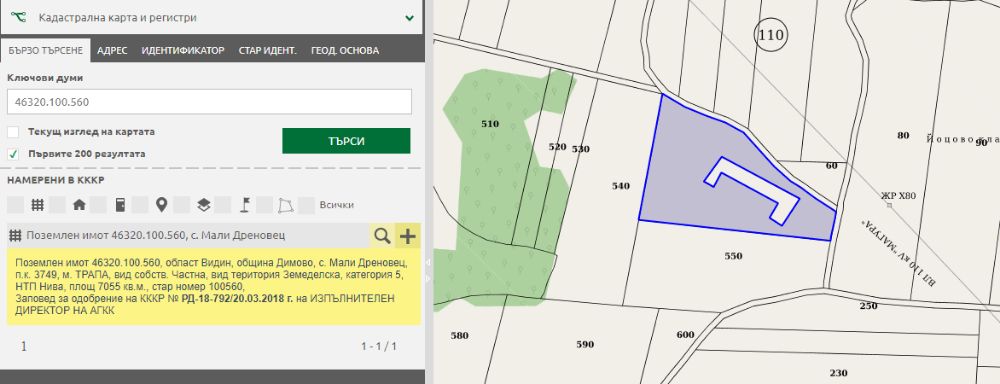Open the ИДЕНТИФИКАТОР tab

coord(183,50)
